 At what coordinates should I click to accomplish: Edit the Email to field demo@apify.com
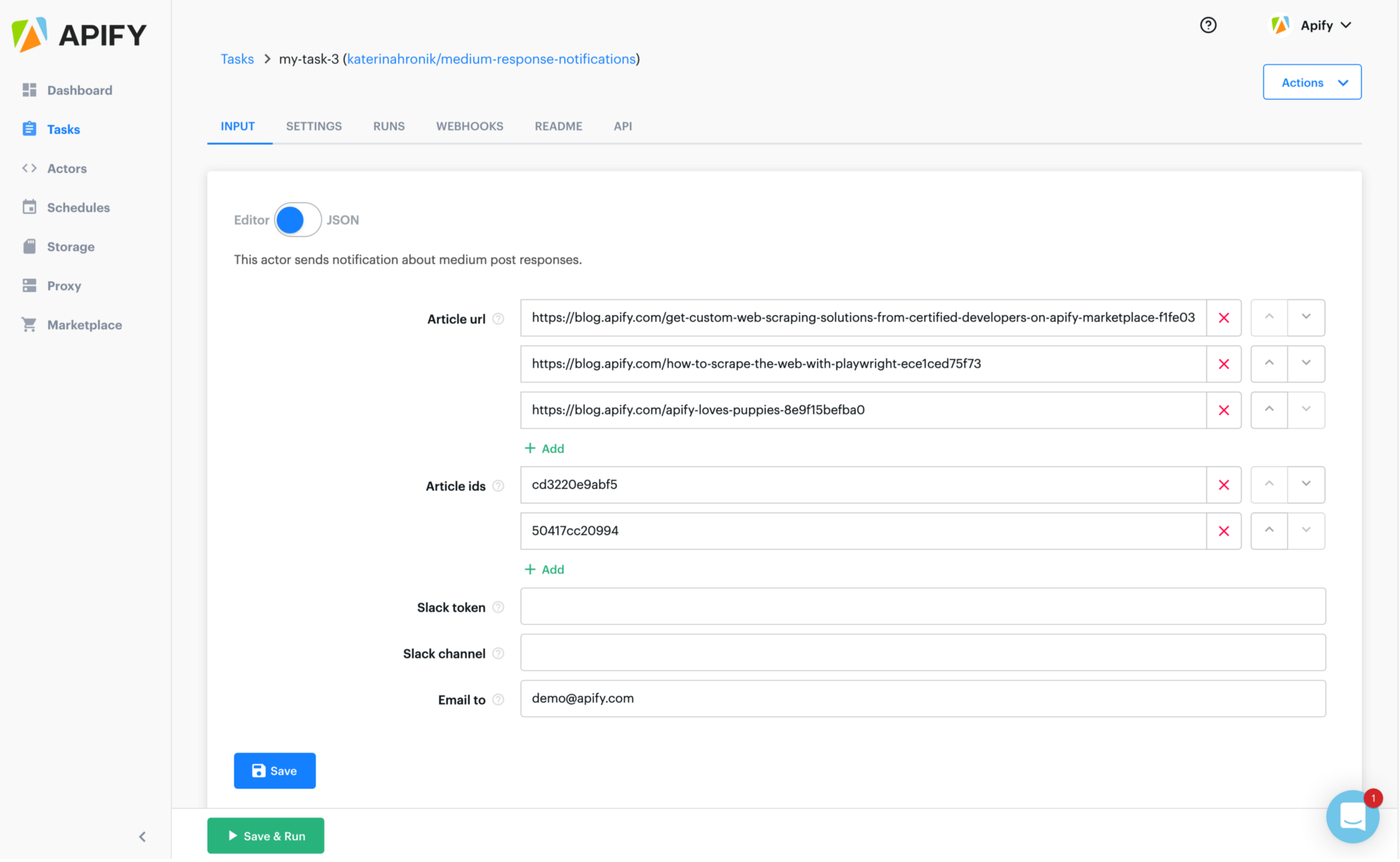pyautogui.click(x=923, y=699)
